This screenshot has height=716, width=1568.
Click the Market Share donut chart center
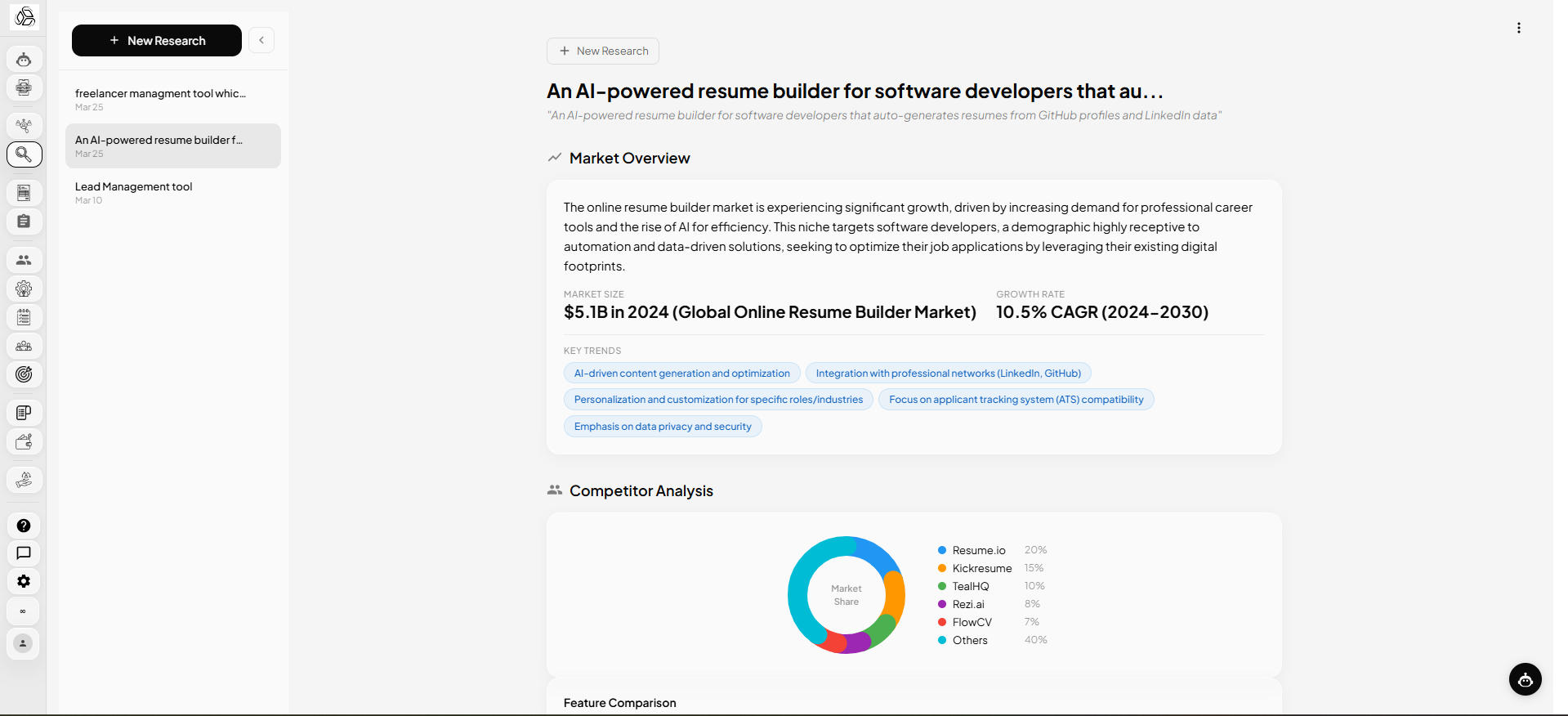(847, 595)
